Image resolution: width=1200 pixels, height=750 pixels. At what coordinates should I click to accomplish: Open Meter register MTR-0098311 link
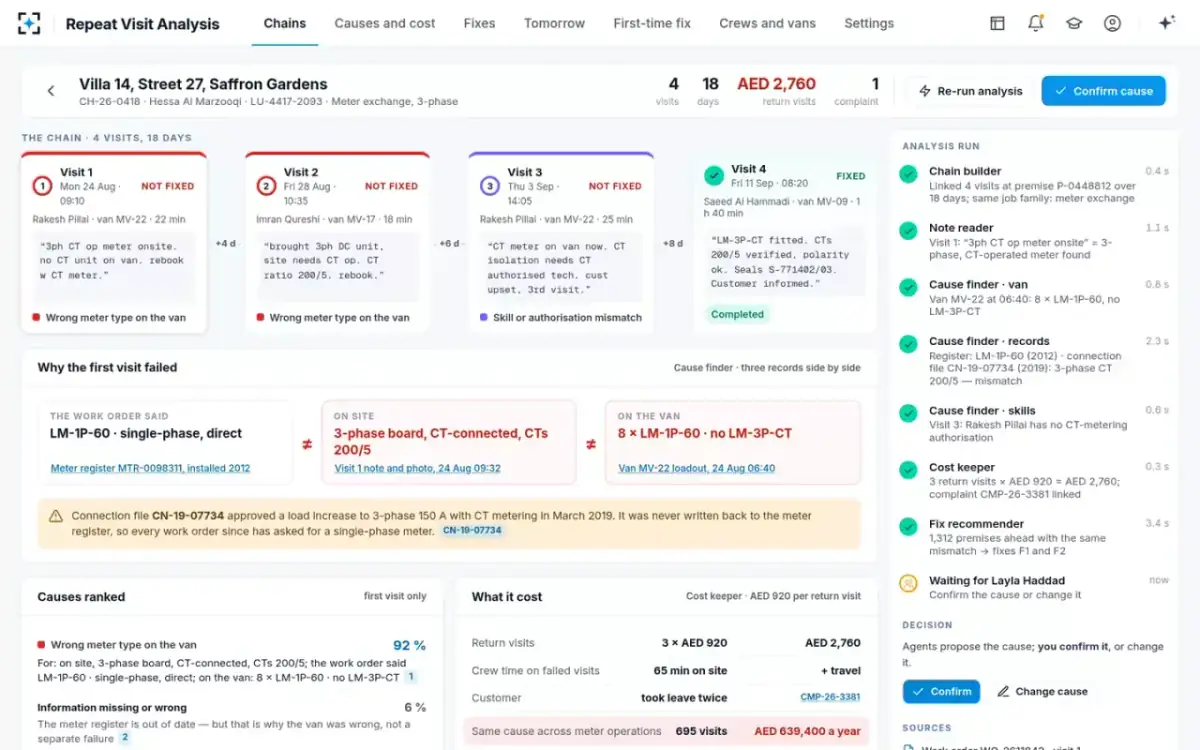point(150,468)
